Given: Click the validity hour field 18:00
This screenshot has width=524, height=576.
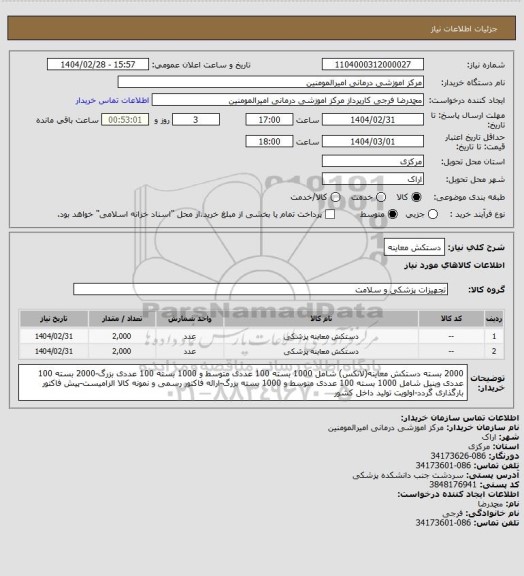Looking at the screenshot, I should point(269,141).
